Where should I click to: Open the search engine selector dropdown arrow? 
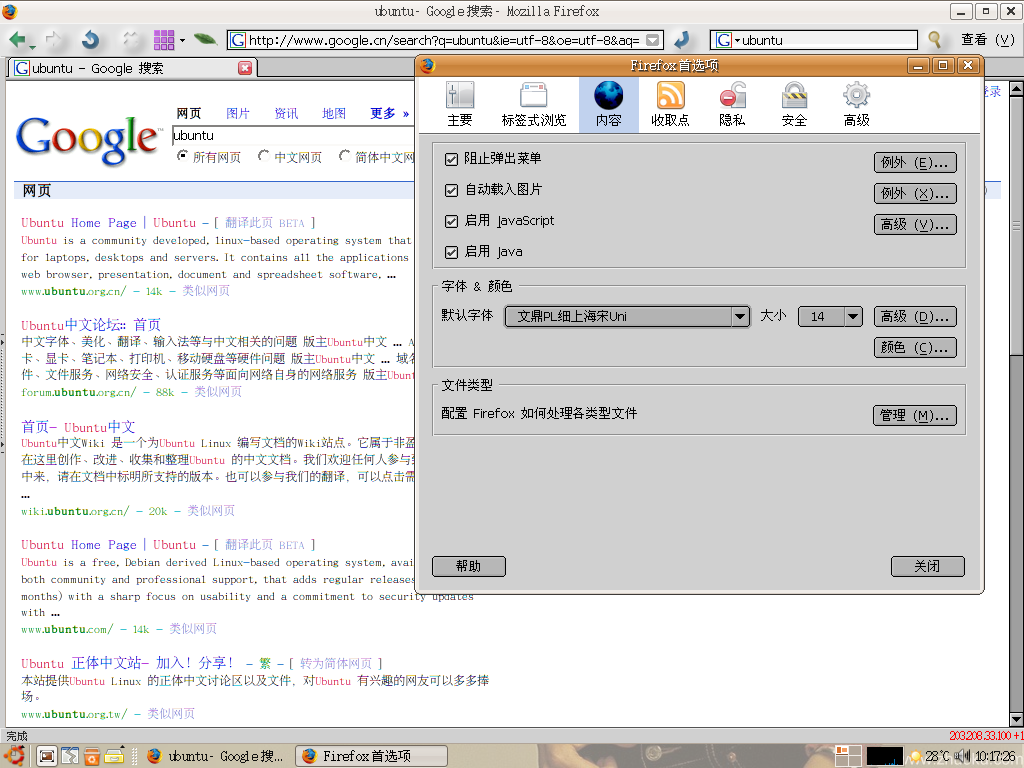(x=737, y=40)
